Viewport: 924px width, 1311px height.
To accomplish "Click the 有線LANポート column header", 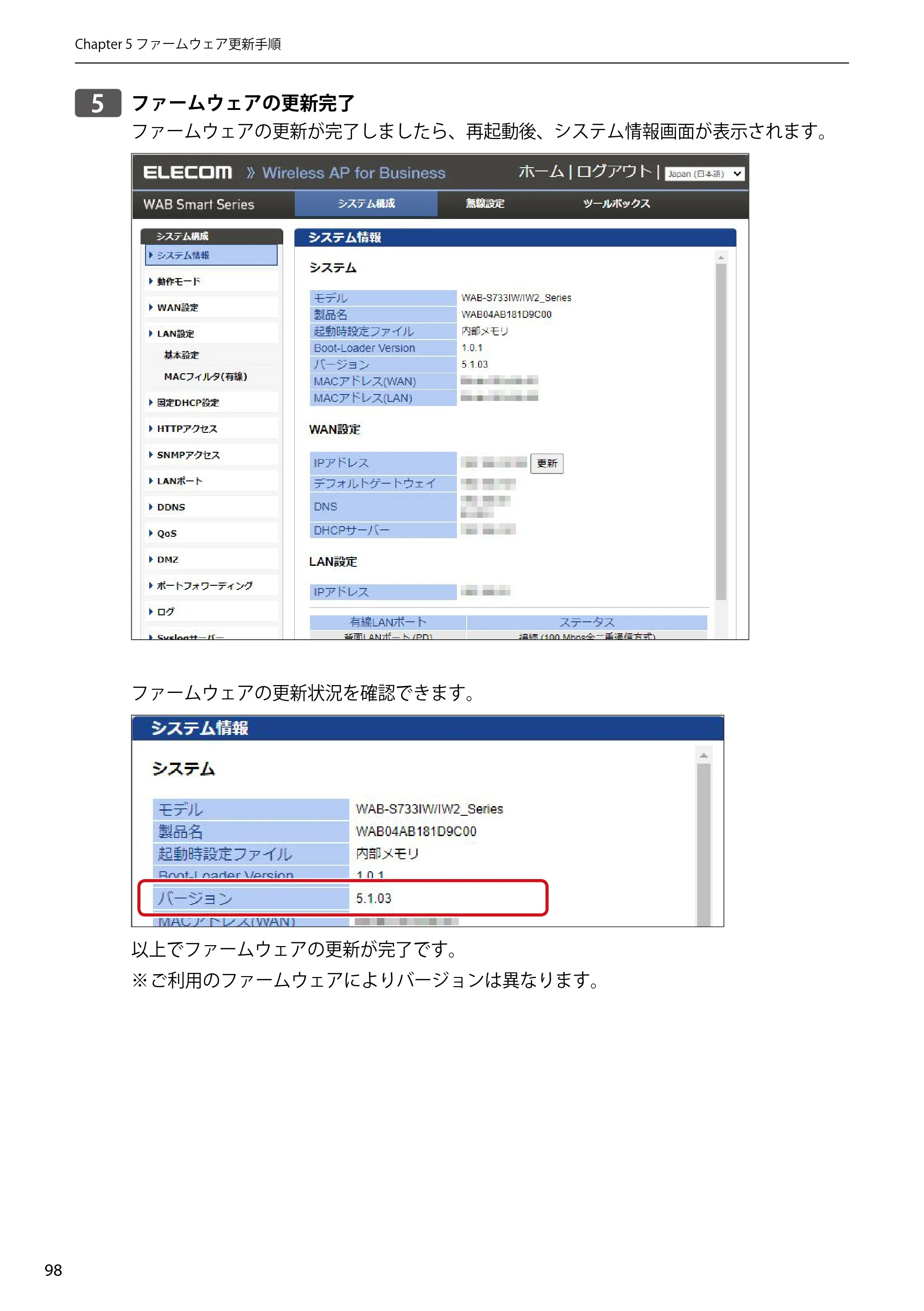I will 389,622.
